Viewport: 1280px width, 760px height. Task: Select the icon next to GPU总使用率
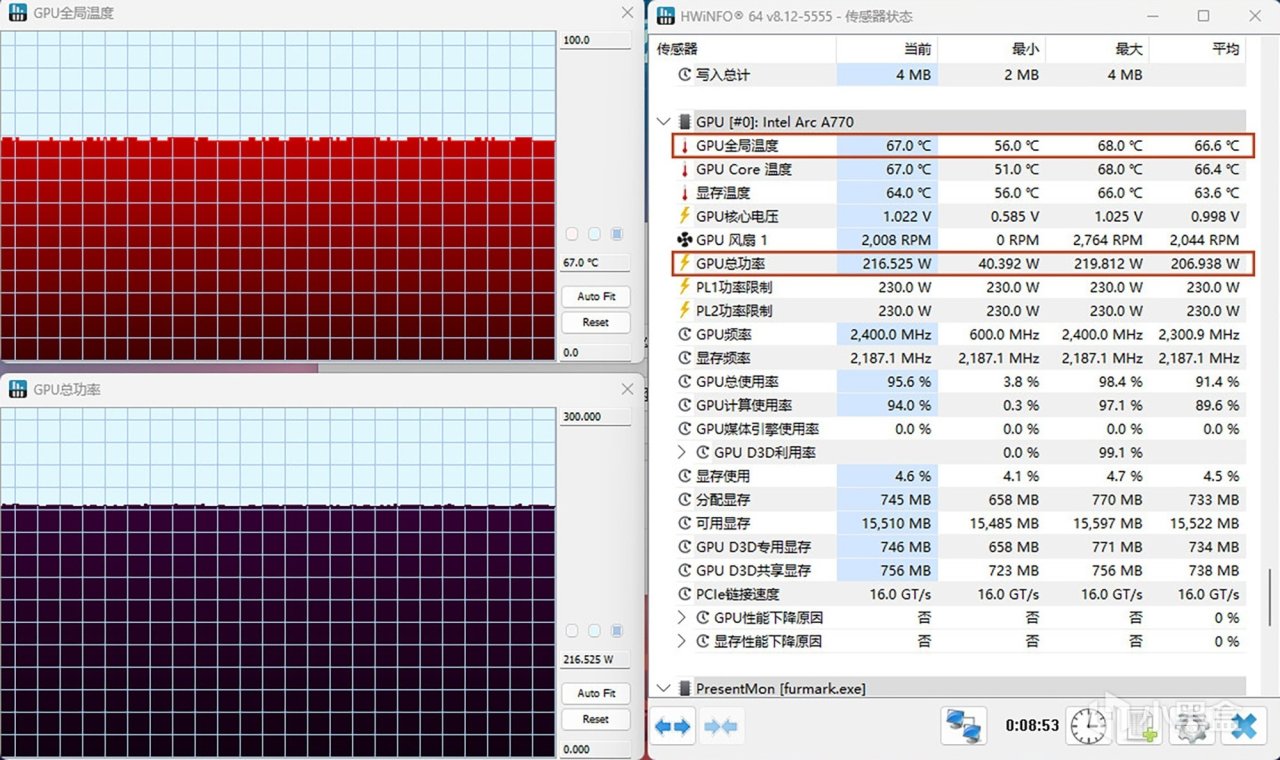pos(685,381)
